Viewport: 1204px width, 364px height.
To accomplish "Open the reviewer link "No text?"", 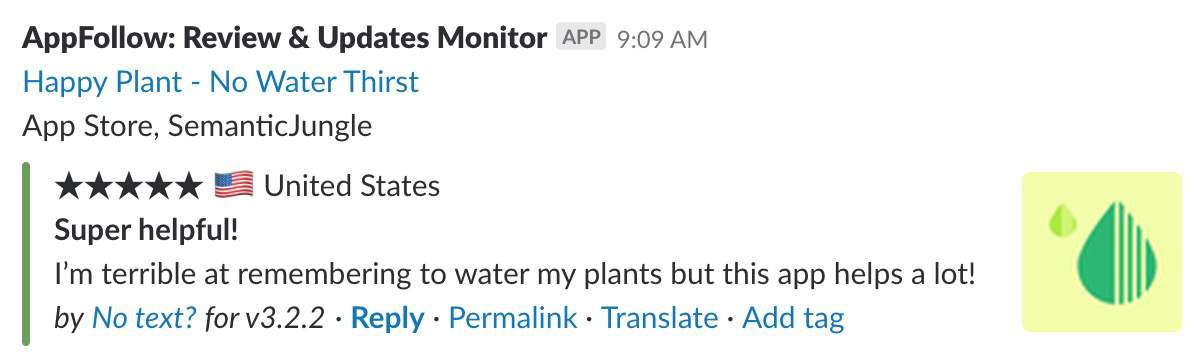I will [143, 318].
